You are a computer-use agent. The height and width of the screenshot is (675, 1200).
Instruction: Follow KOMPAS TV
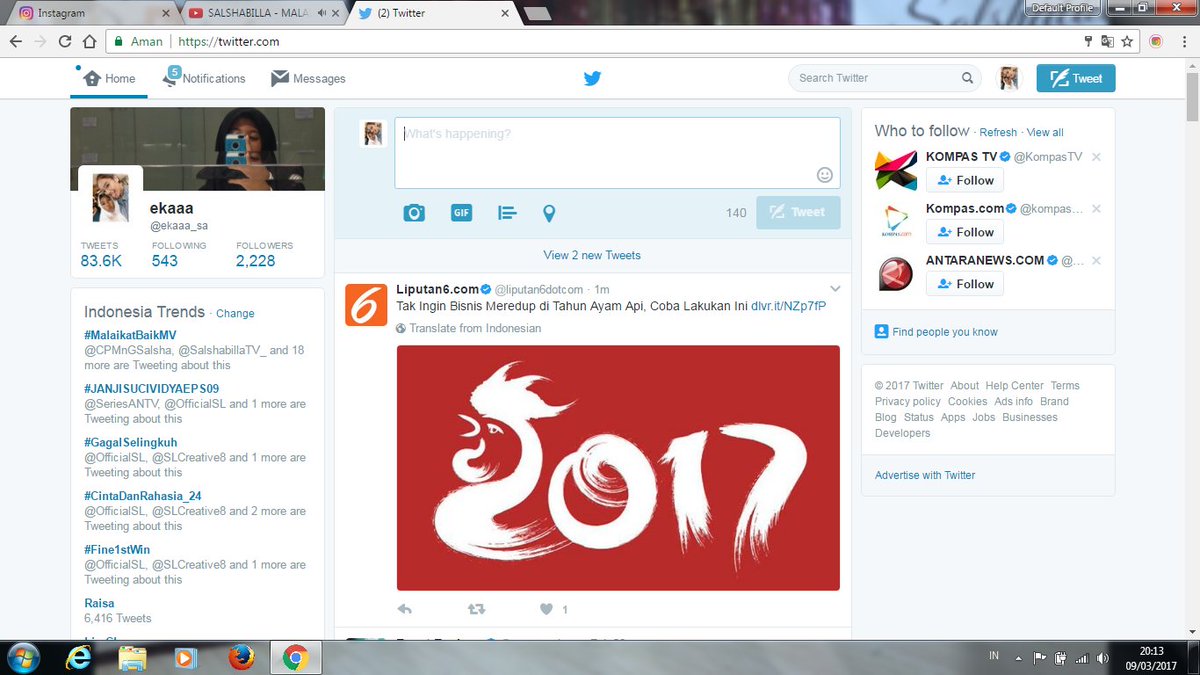tap(965, 180)
